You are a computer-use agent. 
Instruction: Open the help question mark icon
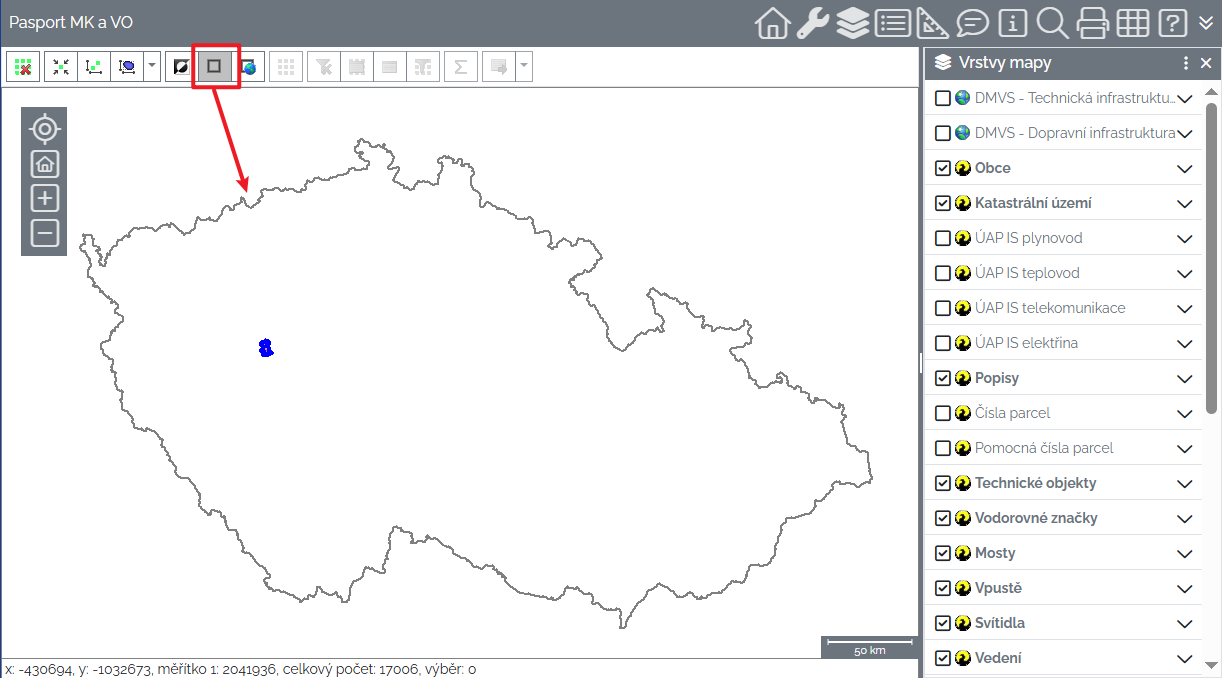coord(1172,23)
